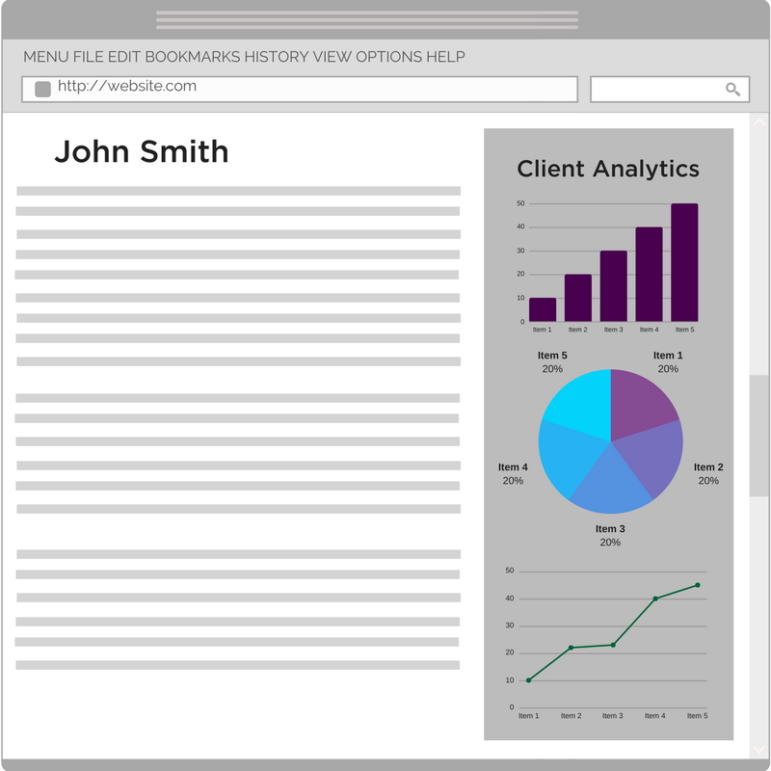
Task: Open the HELP menu
Action: click(445, 57)
